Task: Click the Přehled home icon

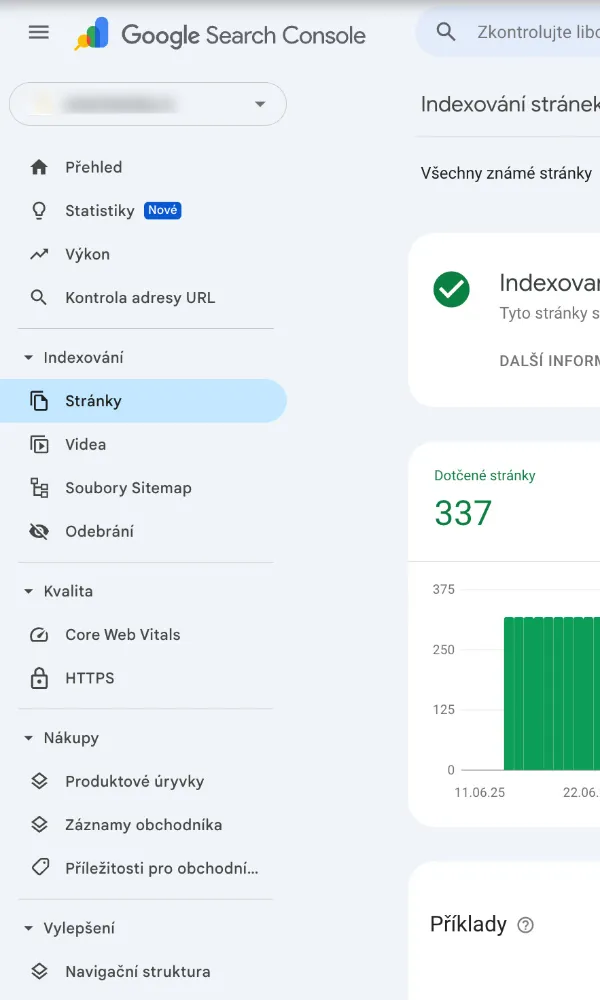Action: pyautogui.click(x=39, y=167)
